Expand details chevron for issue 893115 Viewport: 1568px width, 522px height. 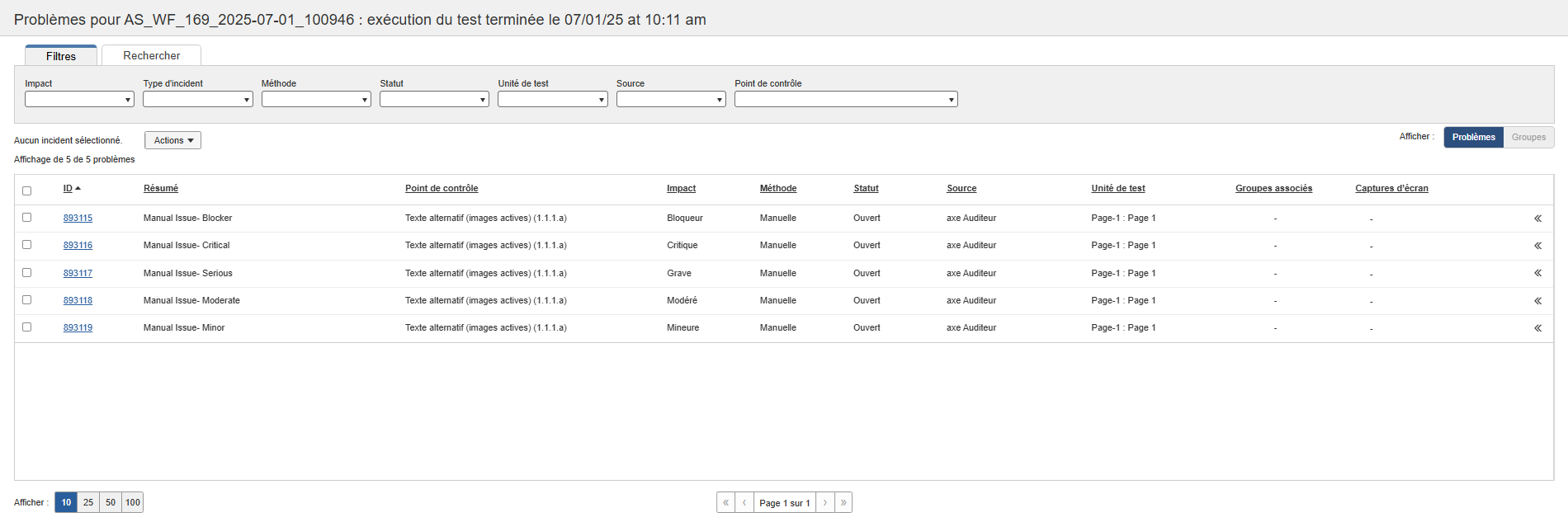click(1537, 219)
